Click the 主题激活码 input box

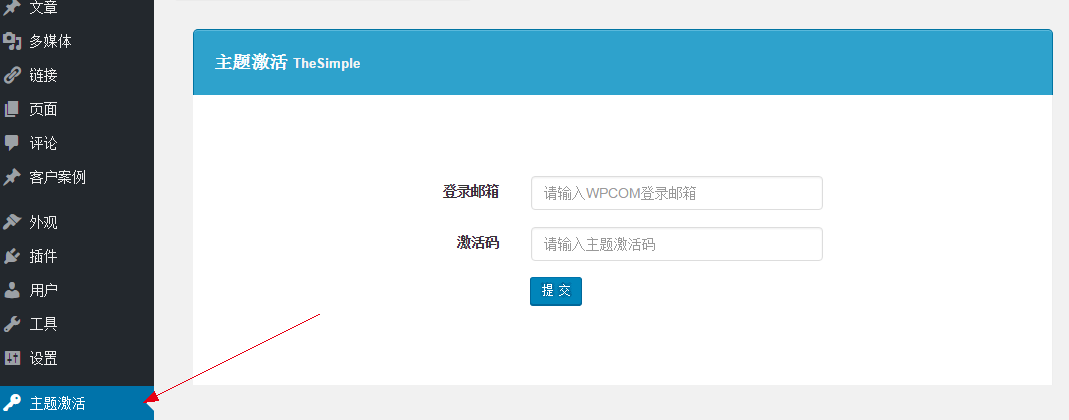pyautogui.click(x=676, y=244)
